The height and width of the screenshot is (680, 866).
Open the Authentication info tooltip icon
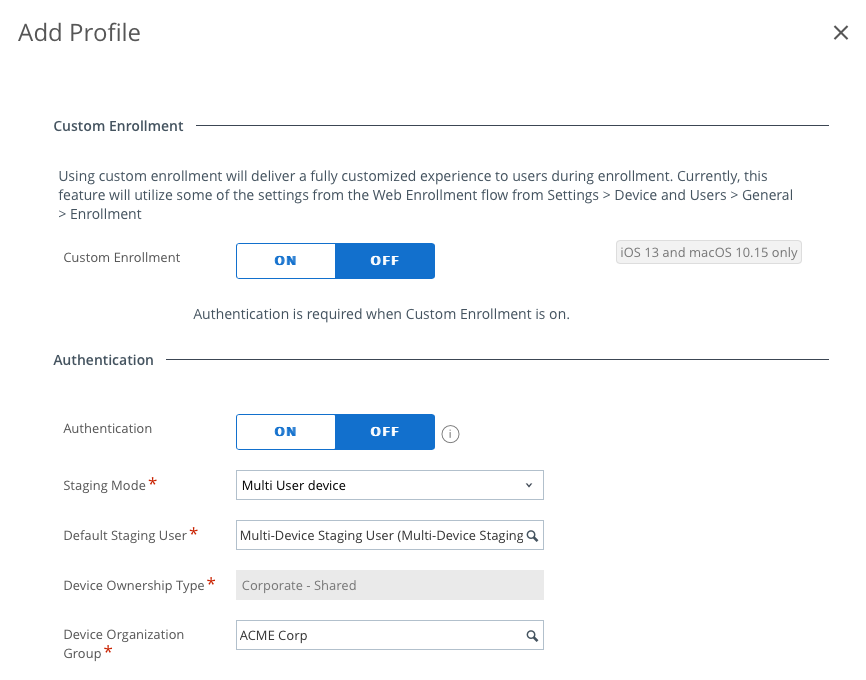(450, 434)
